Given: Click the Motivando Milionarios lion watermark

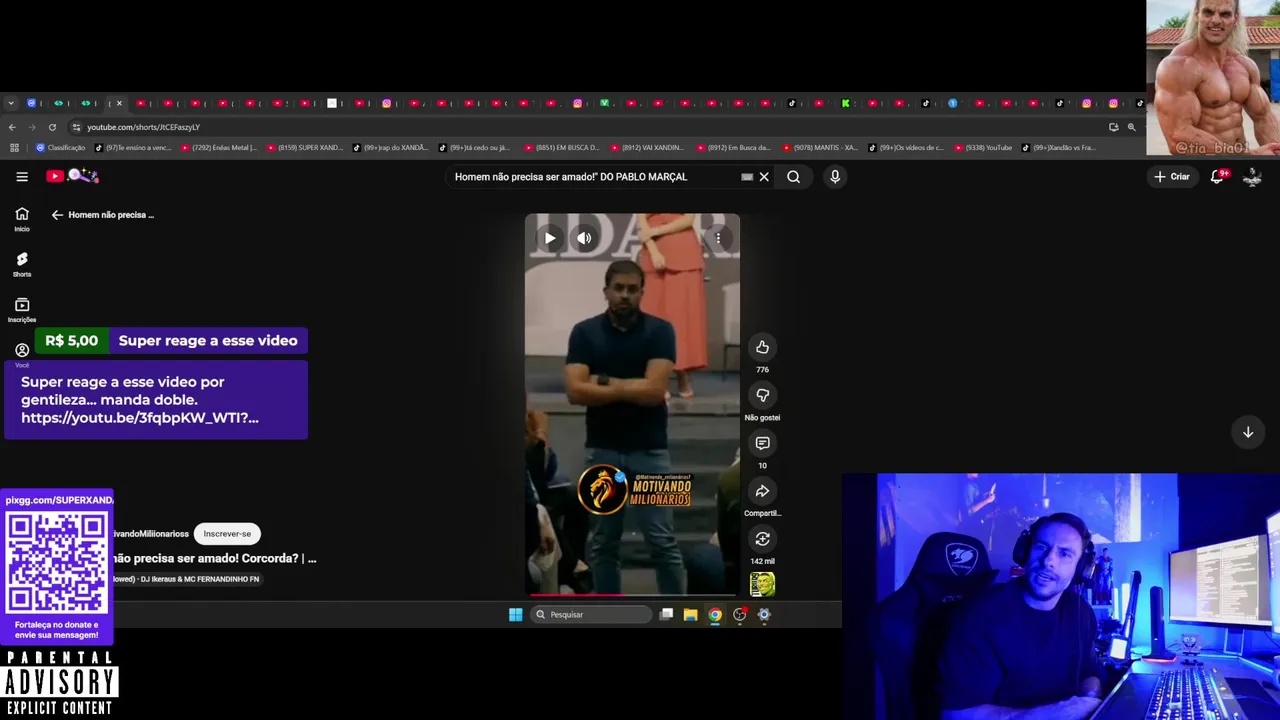Looking at the screenshot, I should (633, 489).
